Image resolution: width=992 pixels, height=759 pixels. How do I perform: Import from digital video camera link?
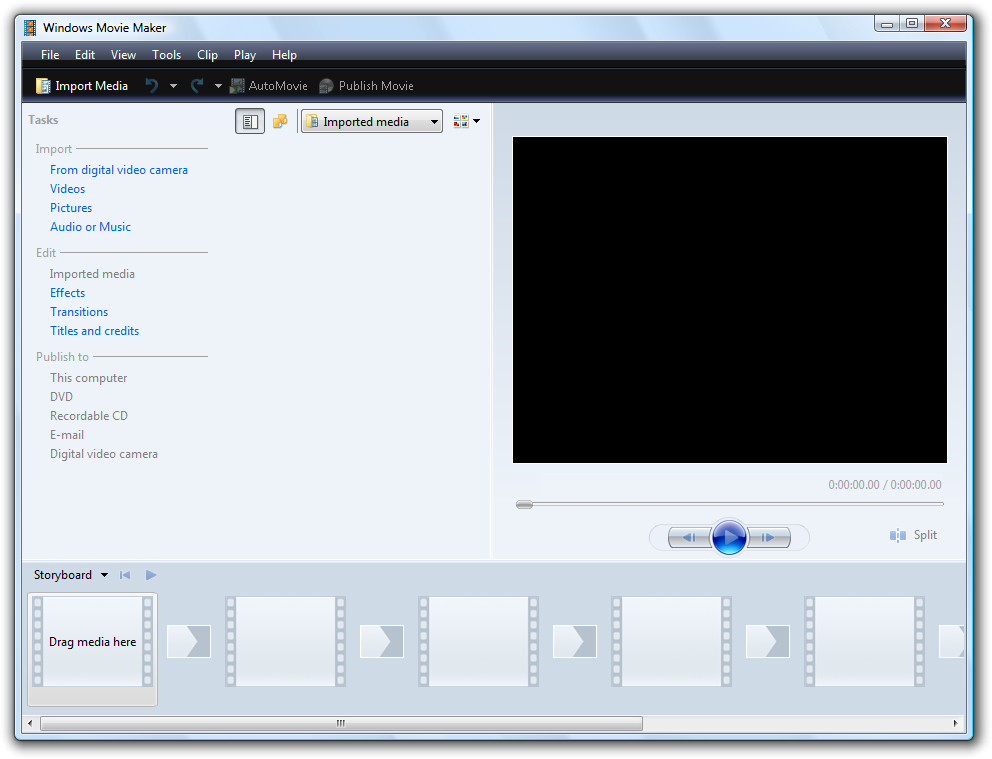click(119, 170)
